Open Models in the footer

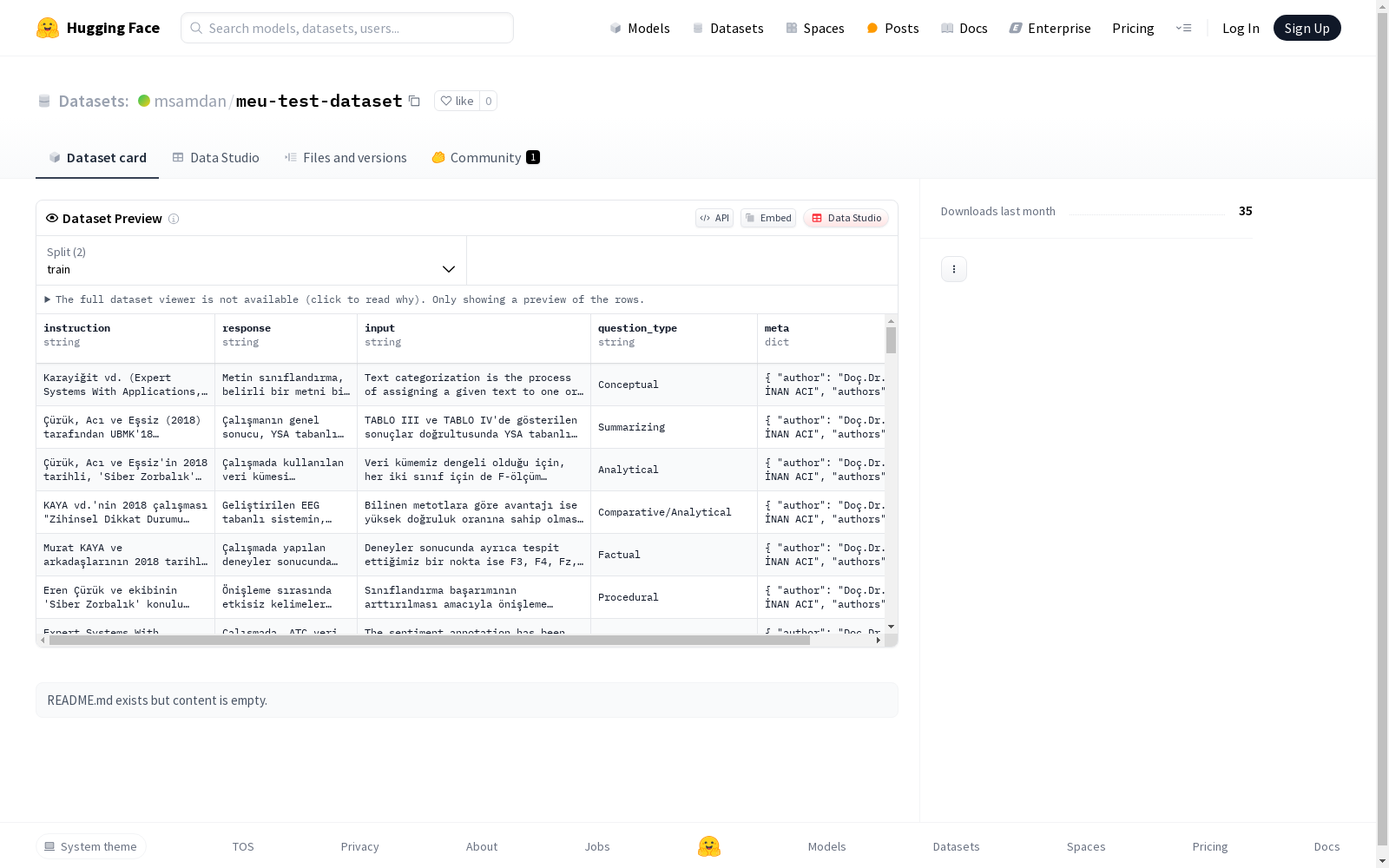(826, 846)
